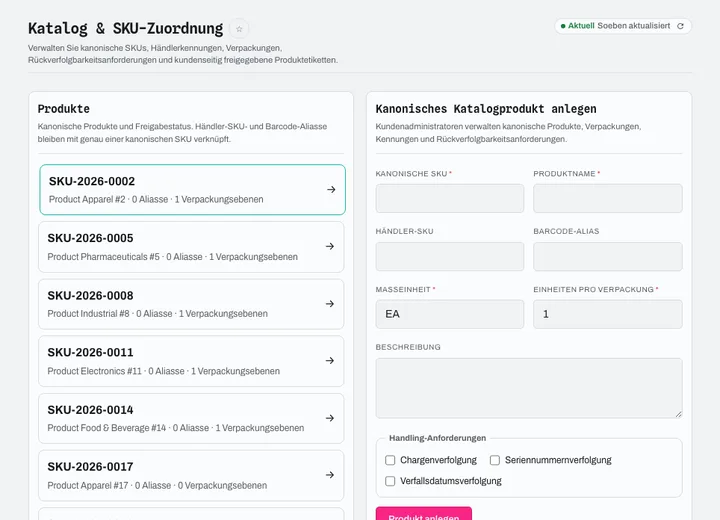720x520 pixels.
Task: Focus the Barcode-Alias input field
Action: click(608, 256)
